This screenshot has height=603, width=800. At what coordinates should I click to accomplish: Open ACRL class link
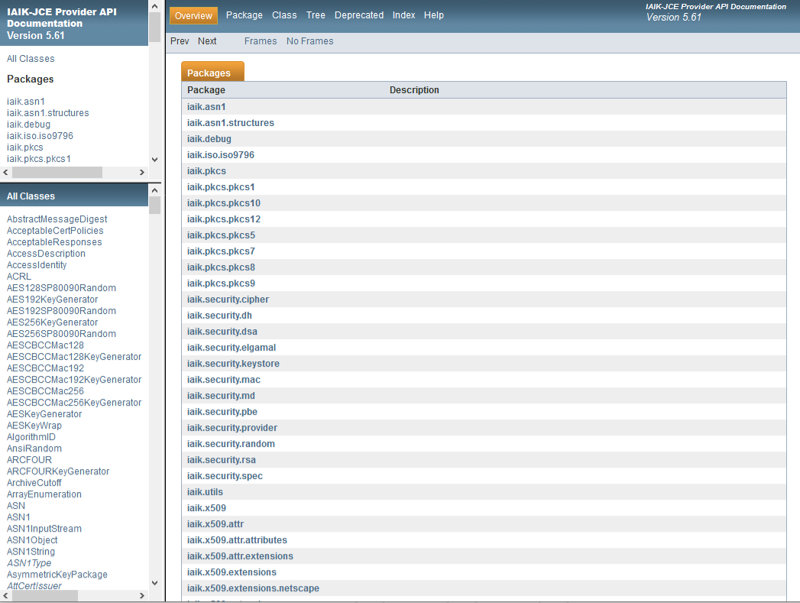(19, 277)
